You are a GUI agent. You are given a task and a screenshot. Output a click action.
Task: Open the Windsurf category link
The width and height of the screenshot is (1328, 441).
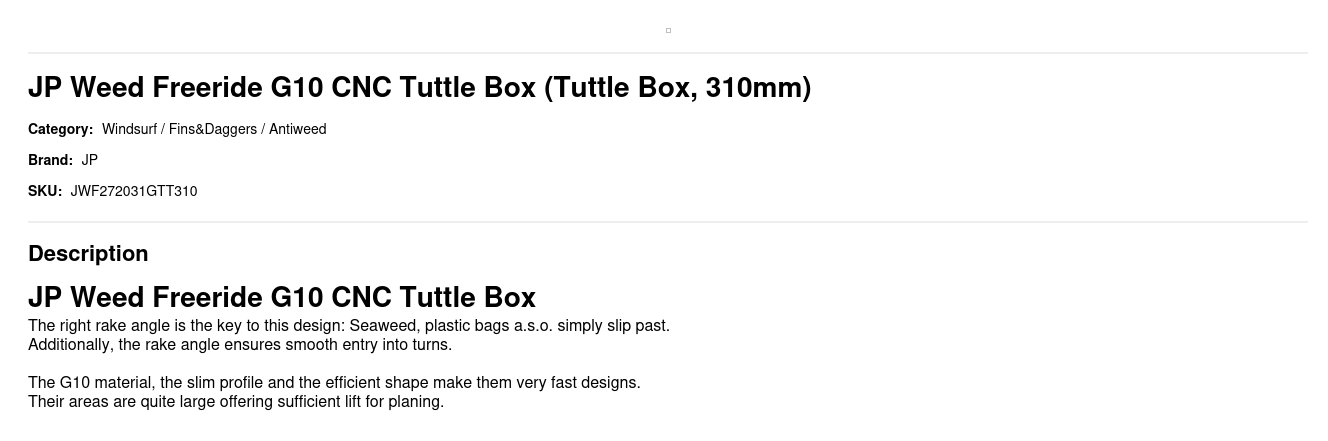click(x=129, y=129)
